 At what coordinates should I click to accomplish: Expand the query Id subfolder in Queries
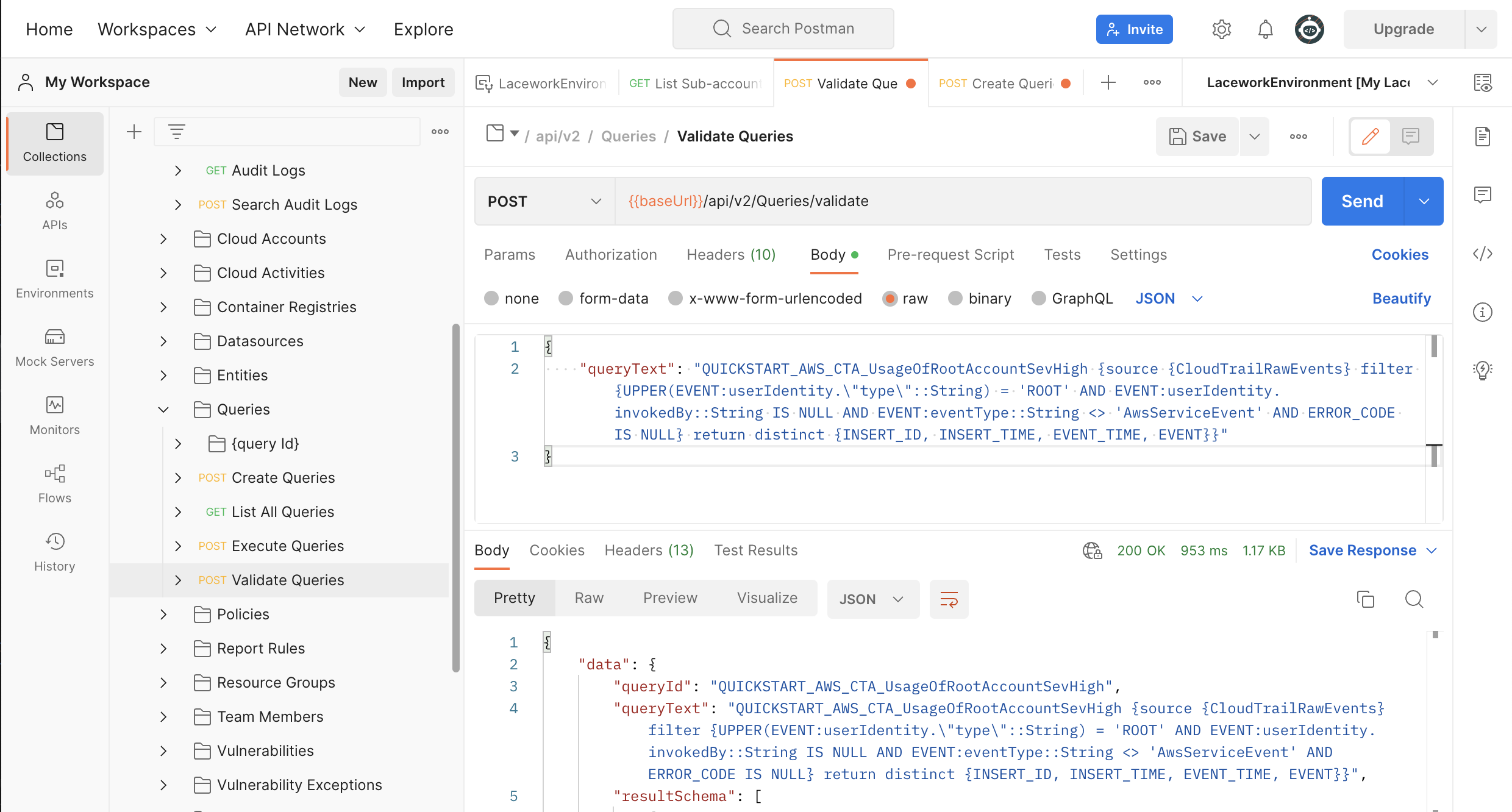[180, 444]
